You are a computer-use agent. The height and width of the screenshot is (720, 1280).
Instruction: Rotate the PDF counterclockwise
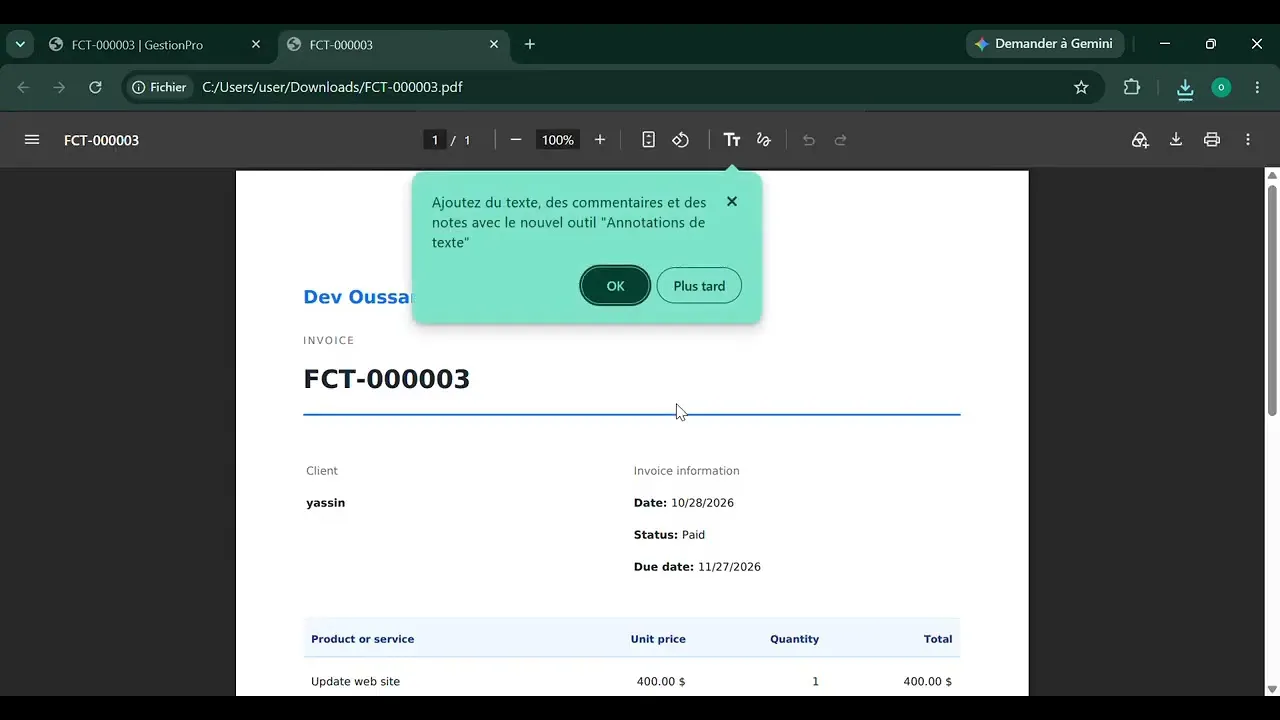[681, 140]
